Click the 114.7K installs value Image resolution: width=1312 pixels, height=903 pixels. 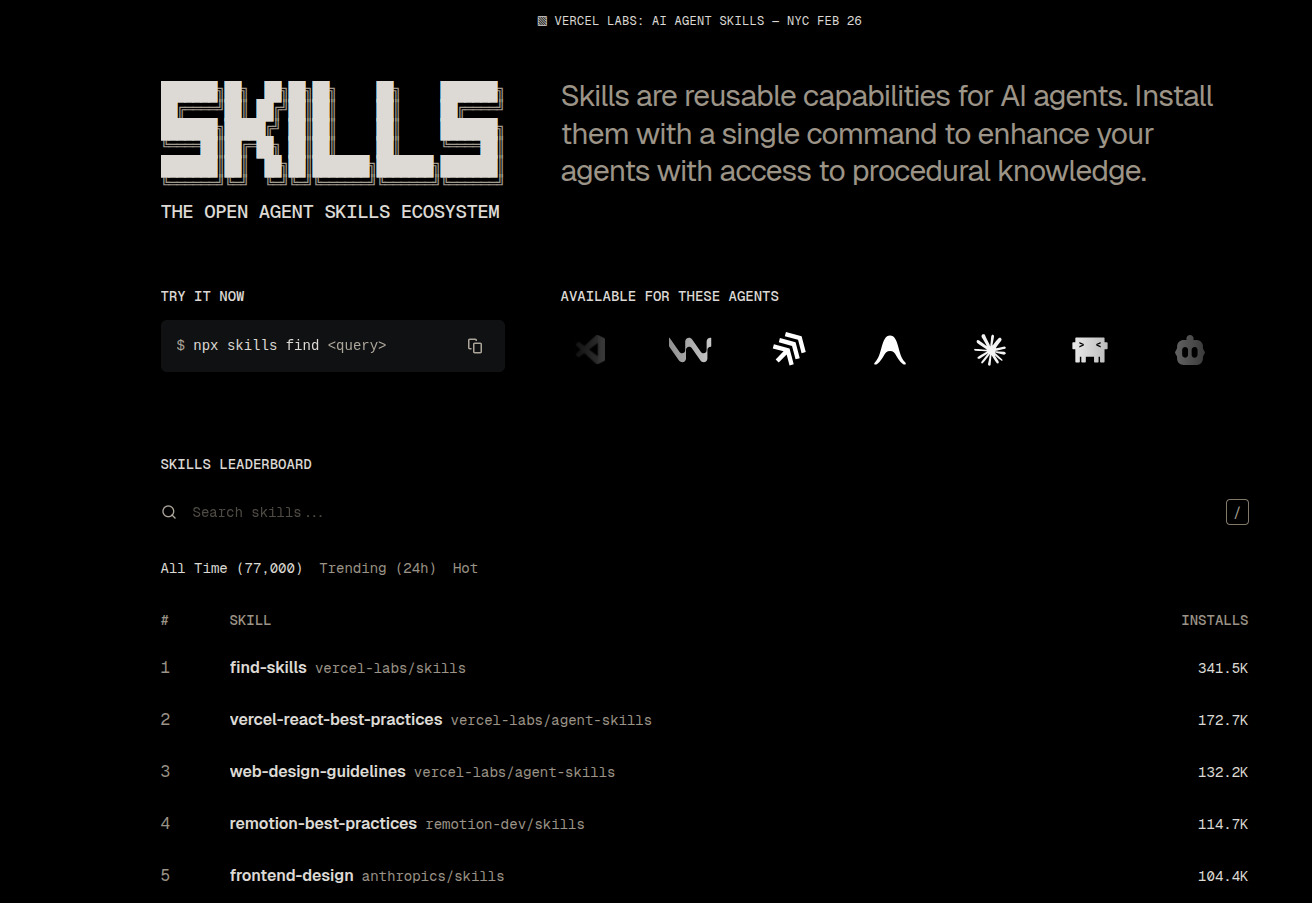(x=1223, y=824)
